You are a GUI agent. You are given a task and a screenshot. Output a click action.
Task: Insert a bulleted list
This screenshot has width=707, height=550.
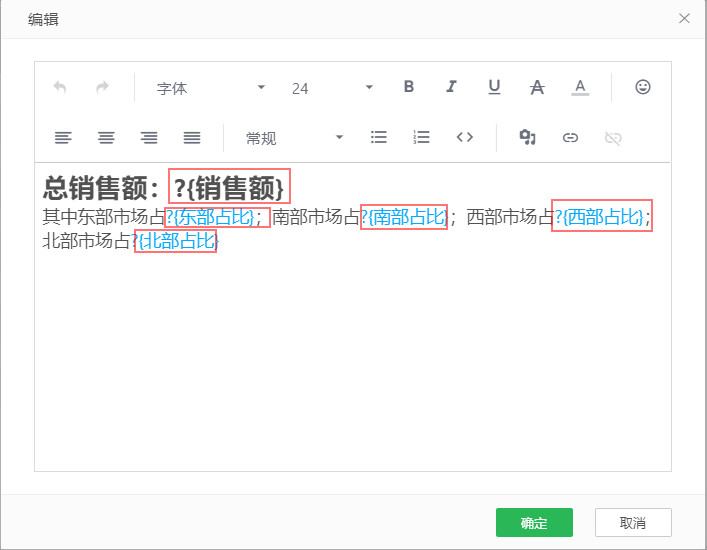coord(378,137)
